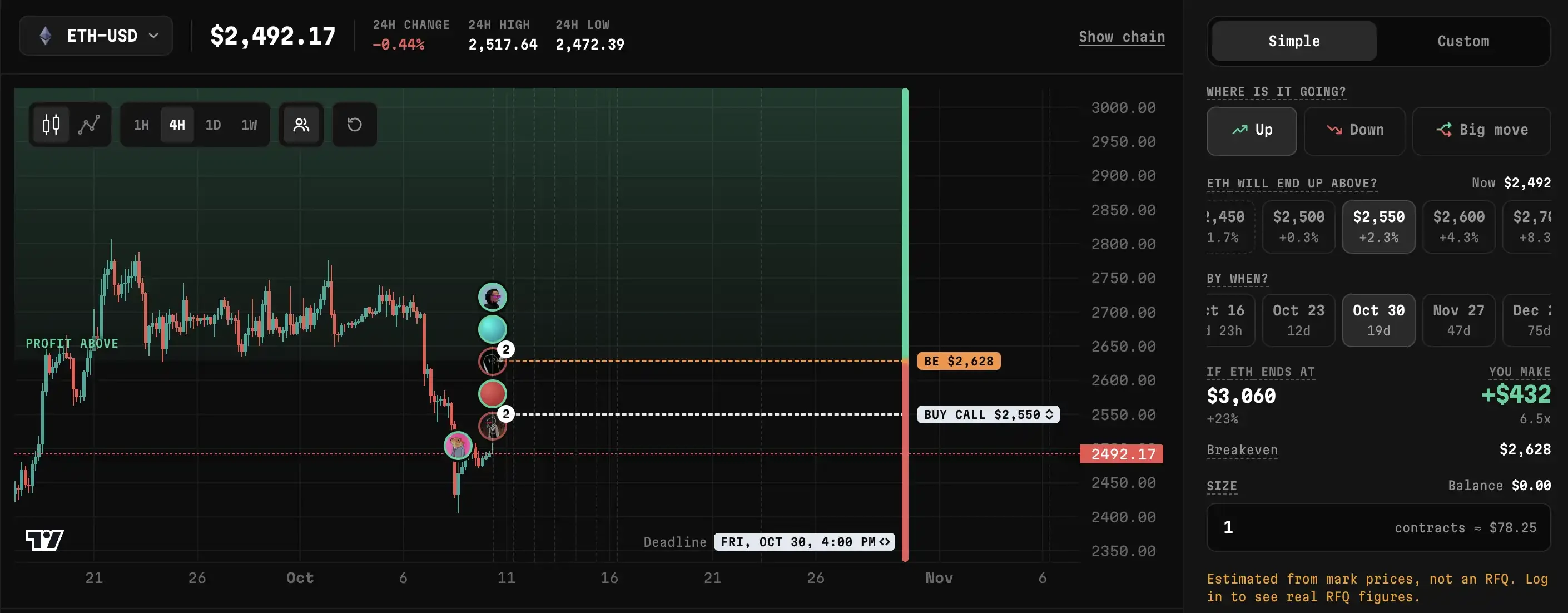This screenshot has height=613, width=1568.
Task: Open the ETH-USD market dropdown
Action: (96, 36)
